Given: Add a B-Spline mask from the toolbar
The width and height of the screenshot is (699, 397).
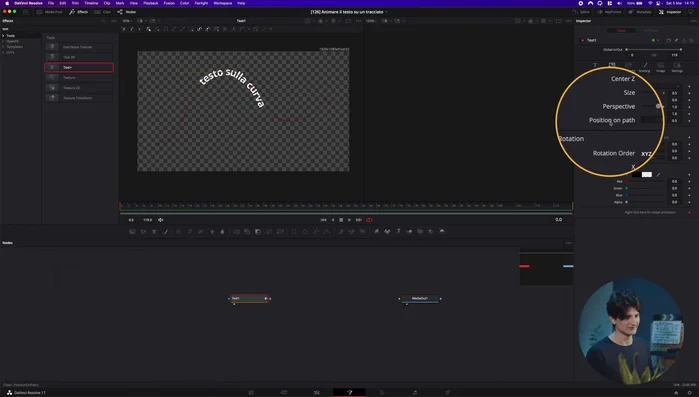Looking at the screenshot, I should point(327,232).
